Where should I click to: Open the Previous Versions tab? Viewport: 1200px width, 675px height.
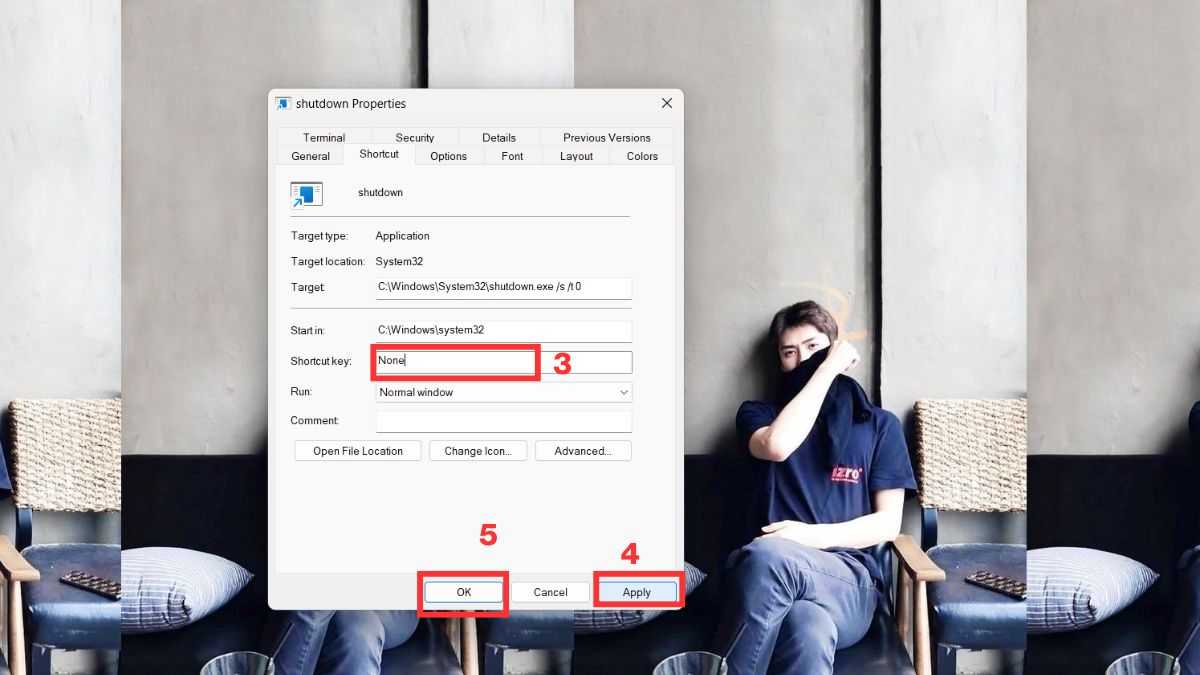pos(606,138)
